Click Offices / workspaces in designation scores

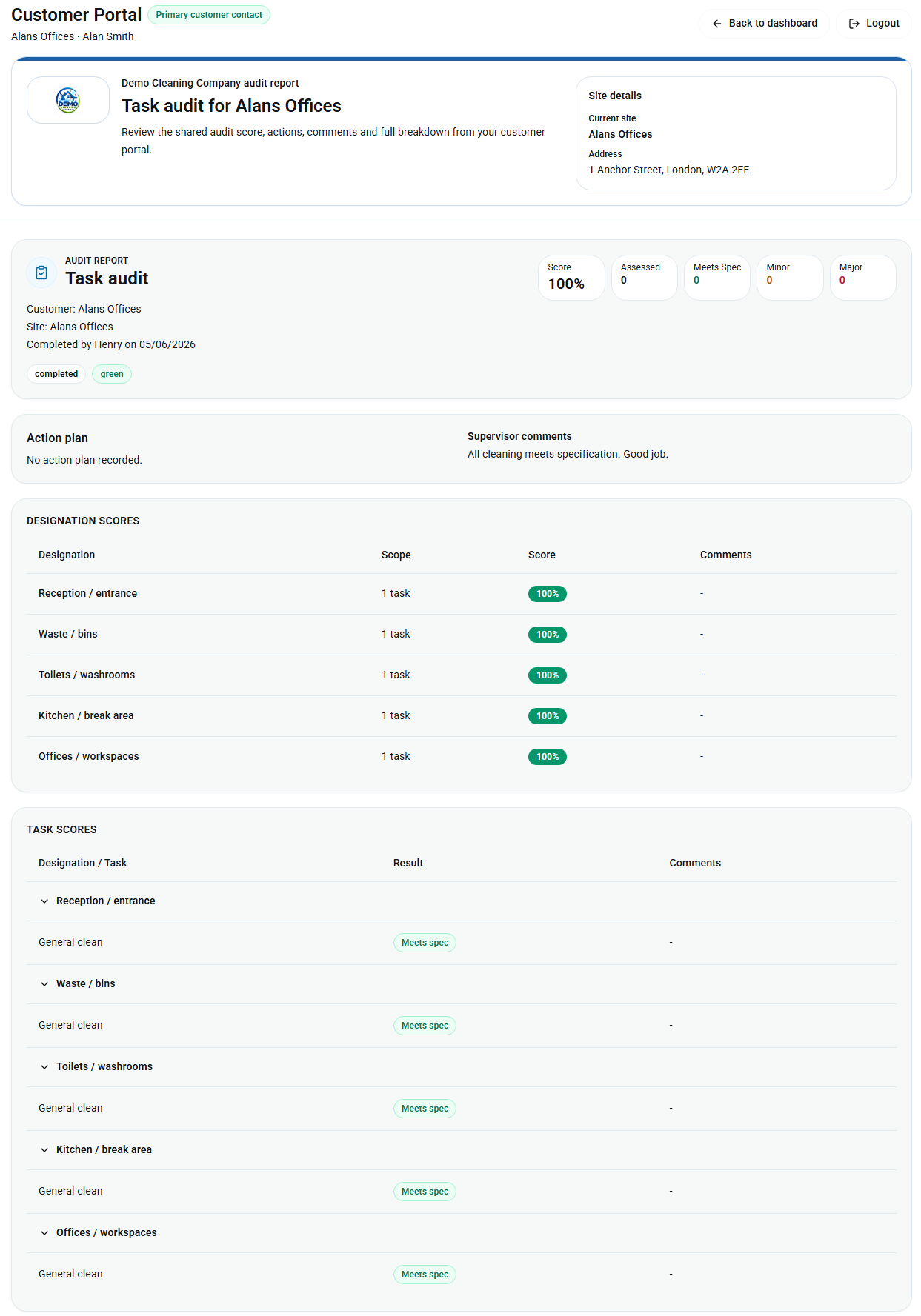[89, 756]
